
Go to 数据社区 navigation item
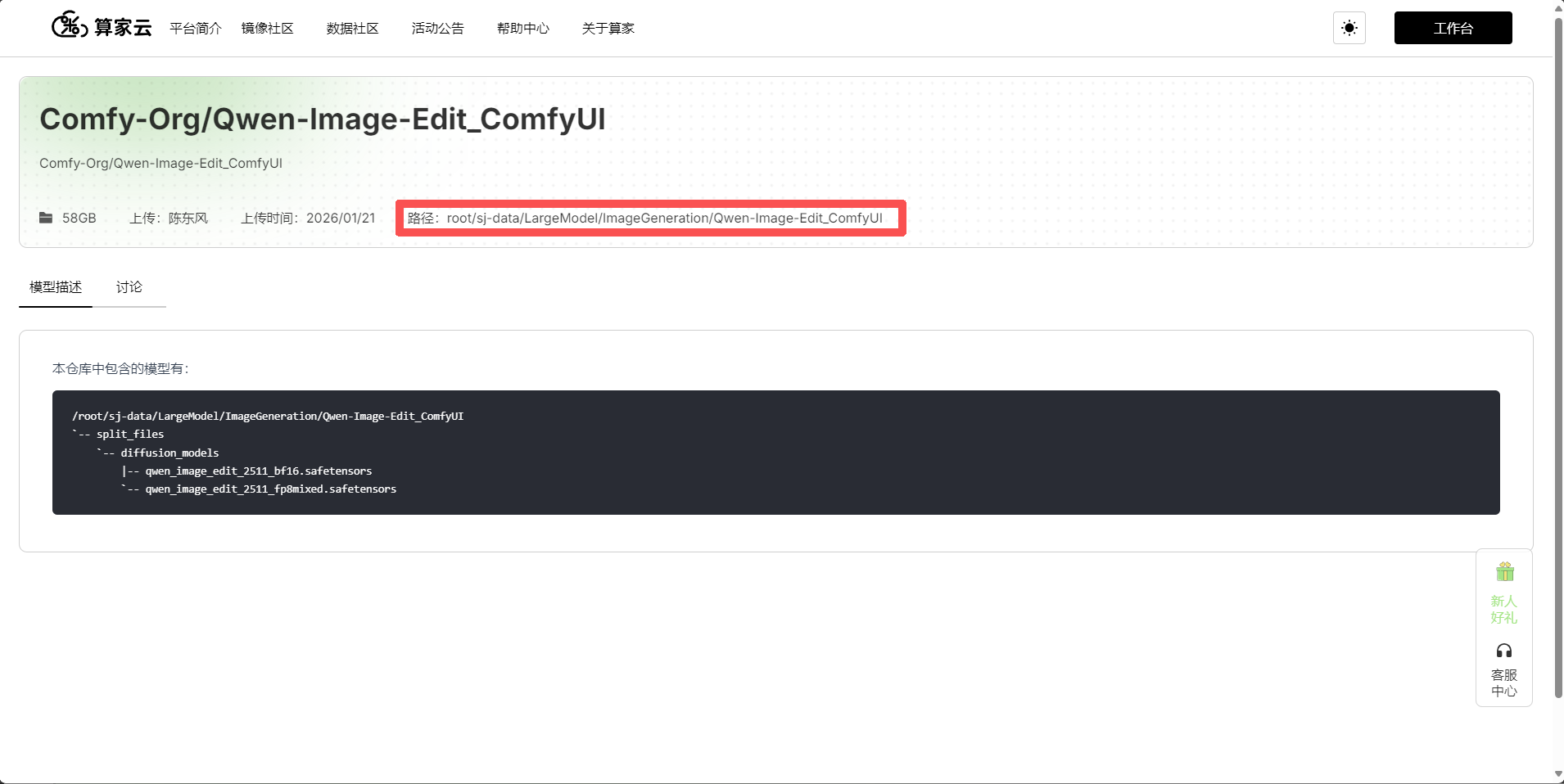pyautogui.click(x=353, y=29)
